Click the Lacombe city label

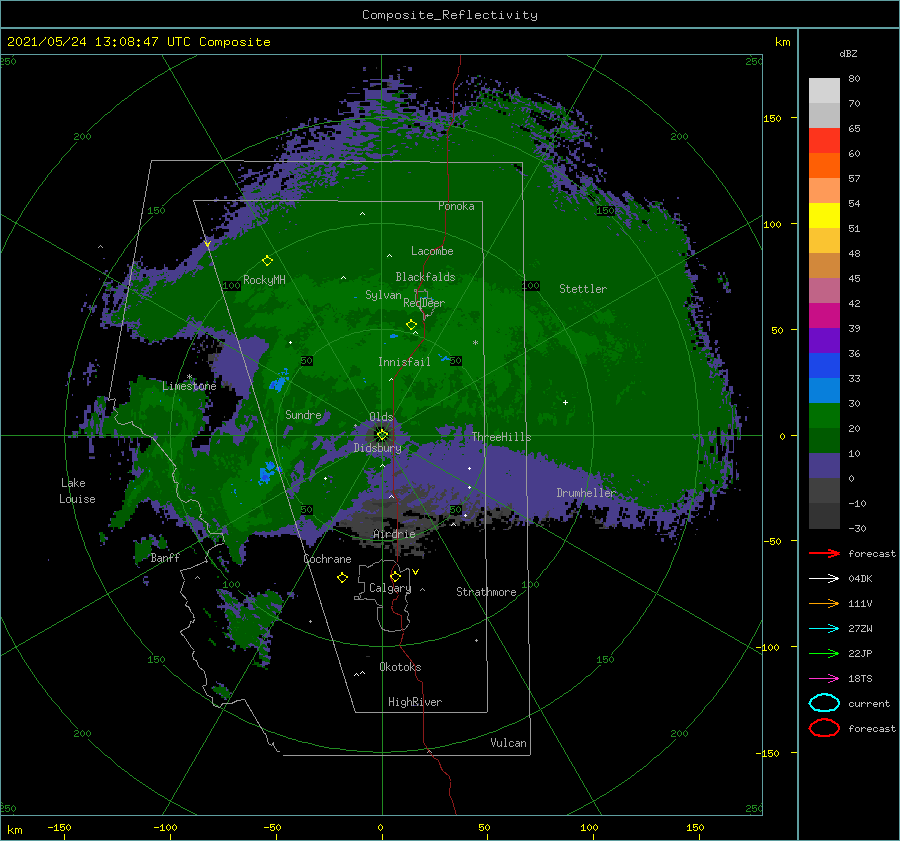tap(432, 251)
